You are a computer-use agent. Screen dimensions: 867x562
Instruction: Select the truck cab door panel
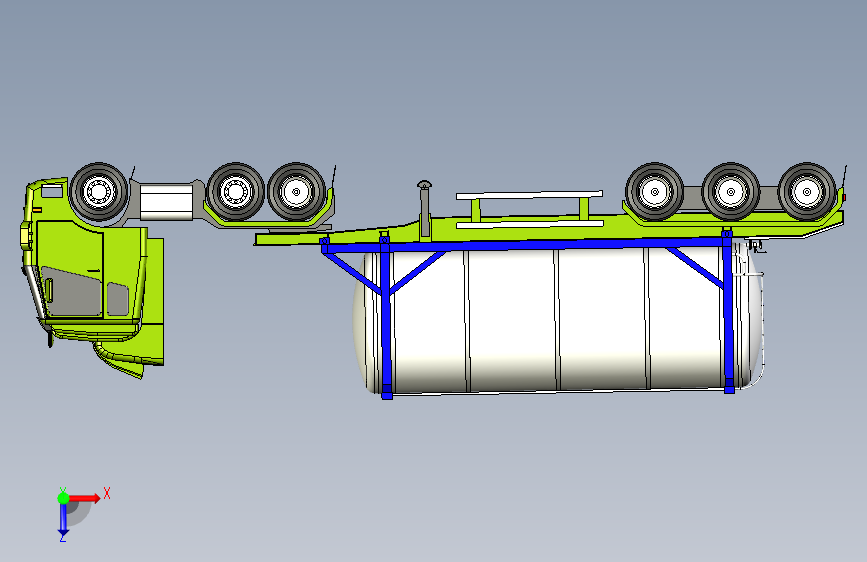click(70, 269)
